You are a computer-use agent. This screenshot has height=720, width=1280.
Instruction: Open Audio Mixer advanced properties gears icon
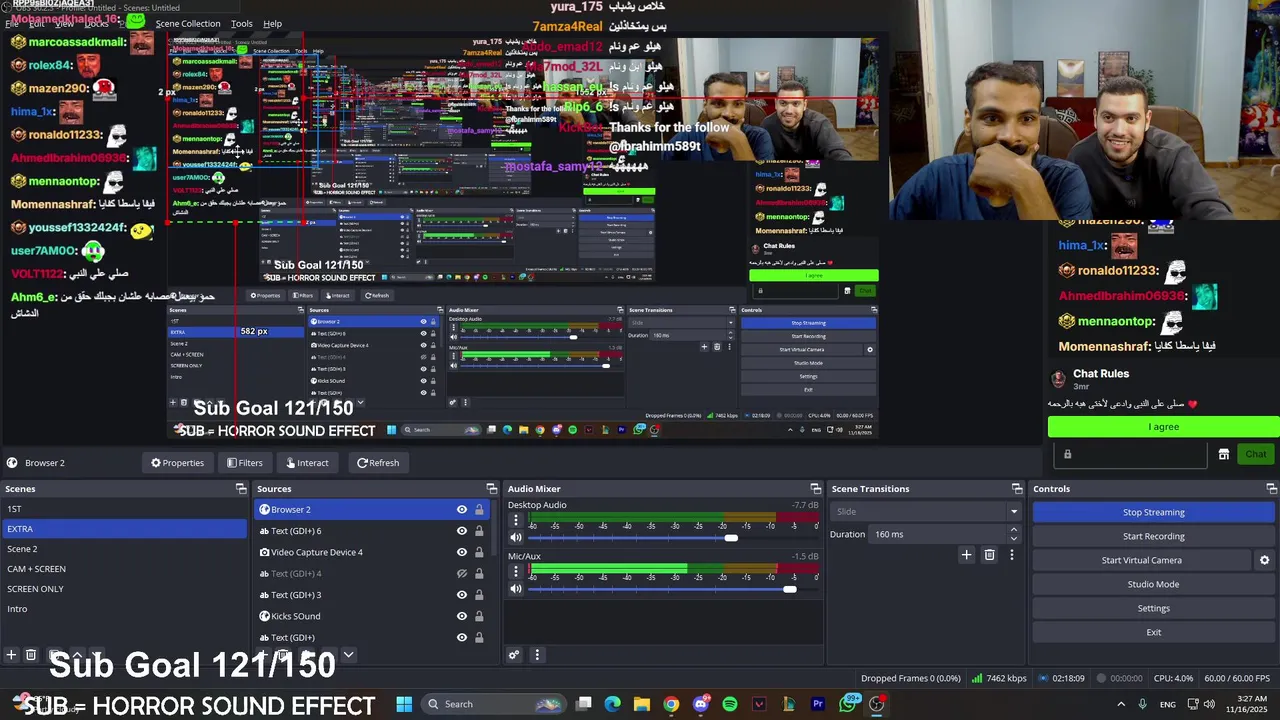(514, 655)
